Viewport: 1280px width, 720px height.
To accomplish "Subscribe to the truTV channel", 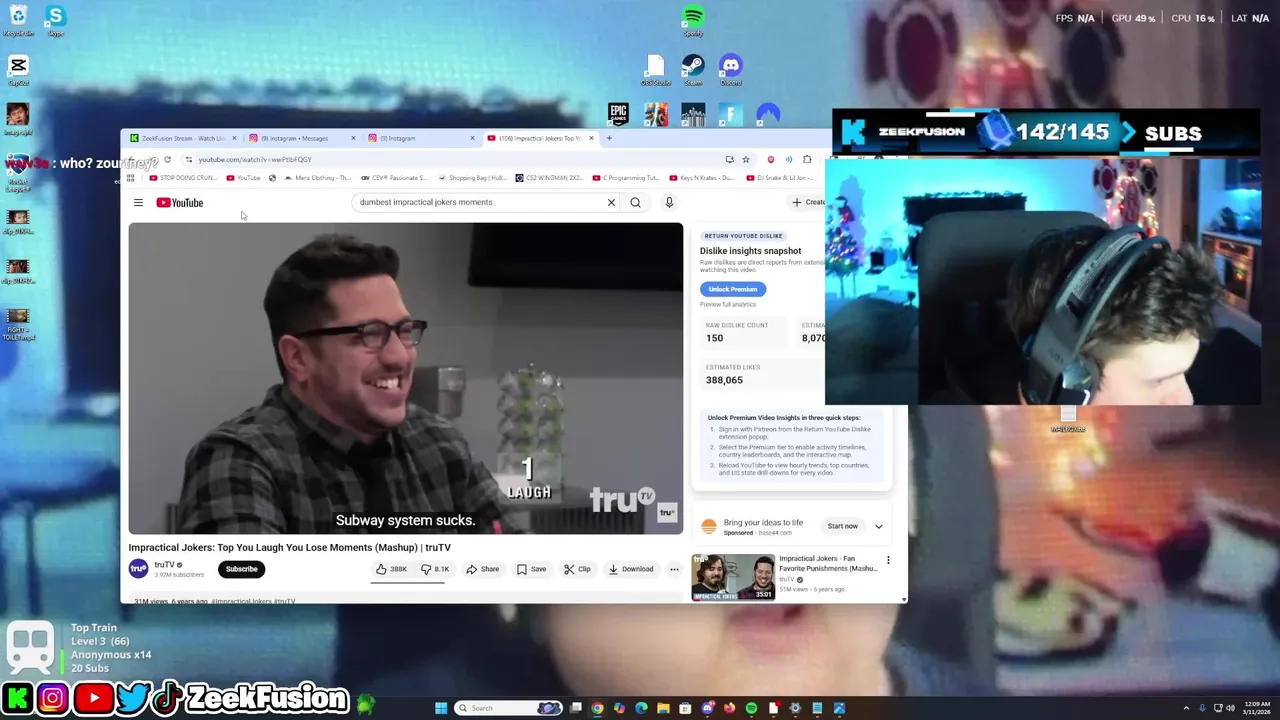I will point(241,569).
